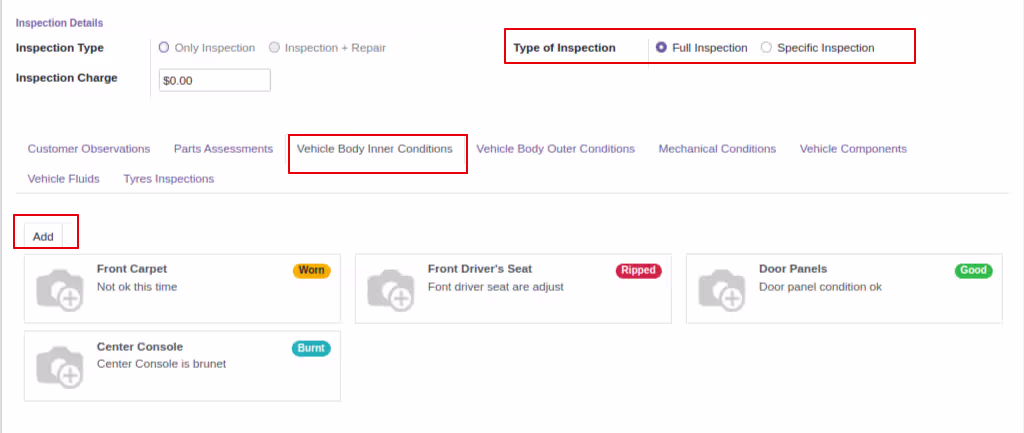
Task: Go to Mechanical Conditions tab
Action: coord(717,149)
